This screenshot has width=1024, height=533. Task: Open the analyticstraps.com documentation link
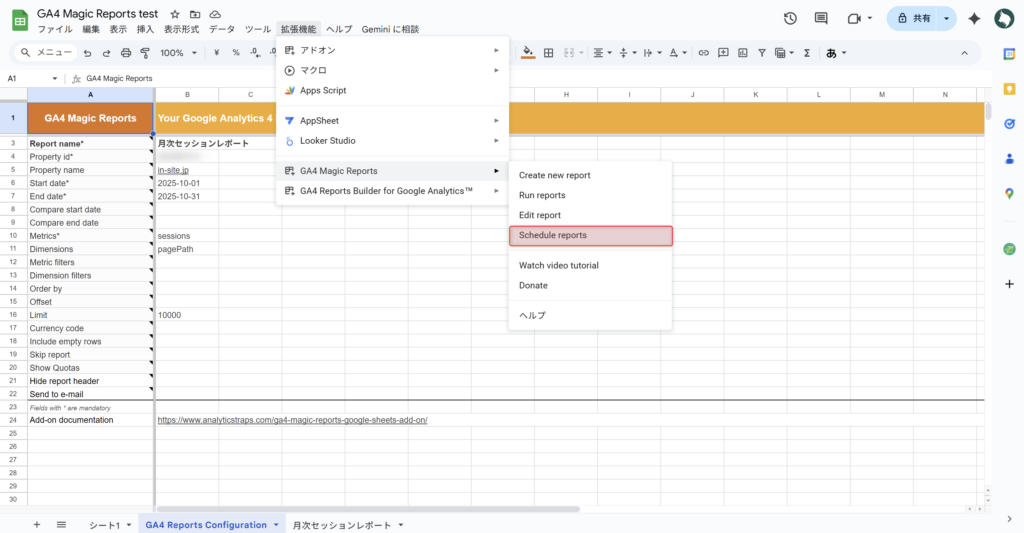[x=292, y=420]
